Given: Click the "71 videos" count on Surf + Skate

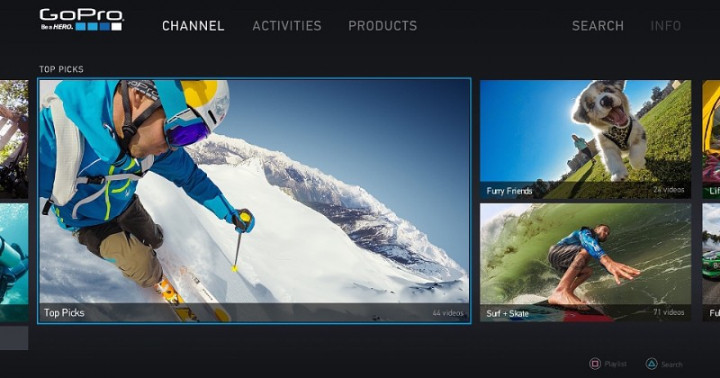Looking at the screenshot, I should 669,312.
